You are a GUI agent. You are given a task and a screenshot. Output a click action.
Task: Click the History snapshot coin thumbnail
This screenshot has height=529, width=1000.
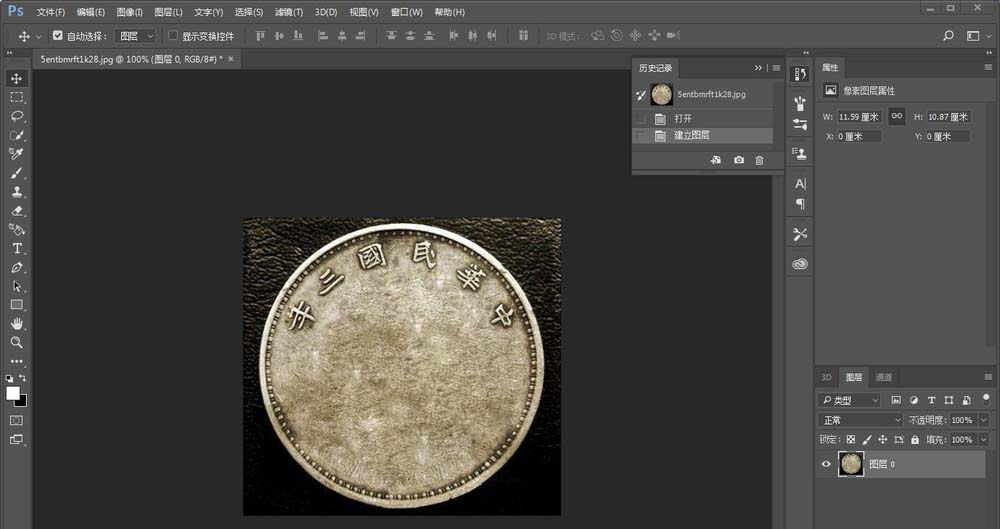pos(661,94)
